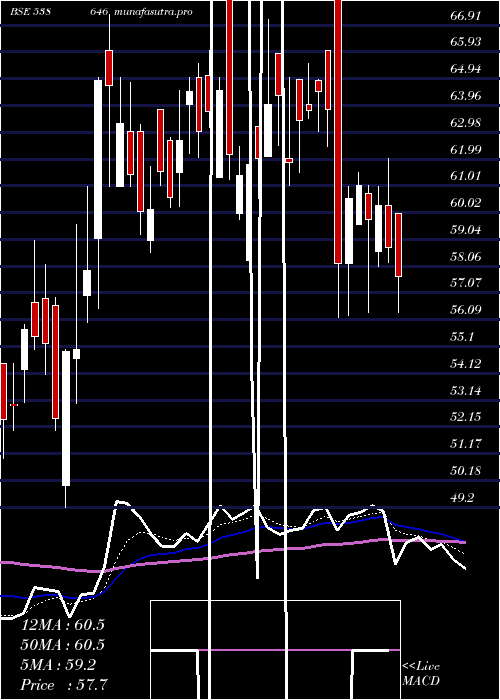500x700 pixels.
Task: Click the 'BSE 538' exchange label
Action: point(30,12)
